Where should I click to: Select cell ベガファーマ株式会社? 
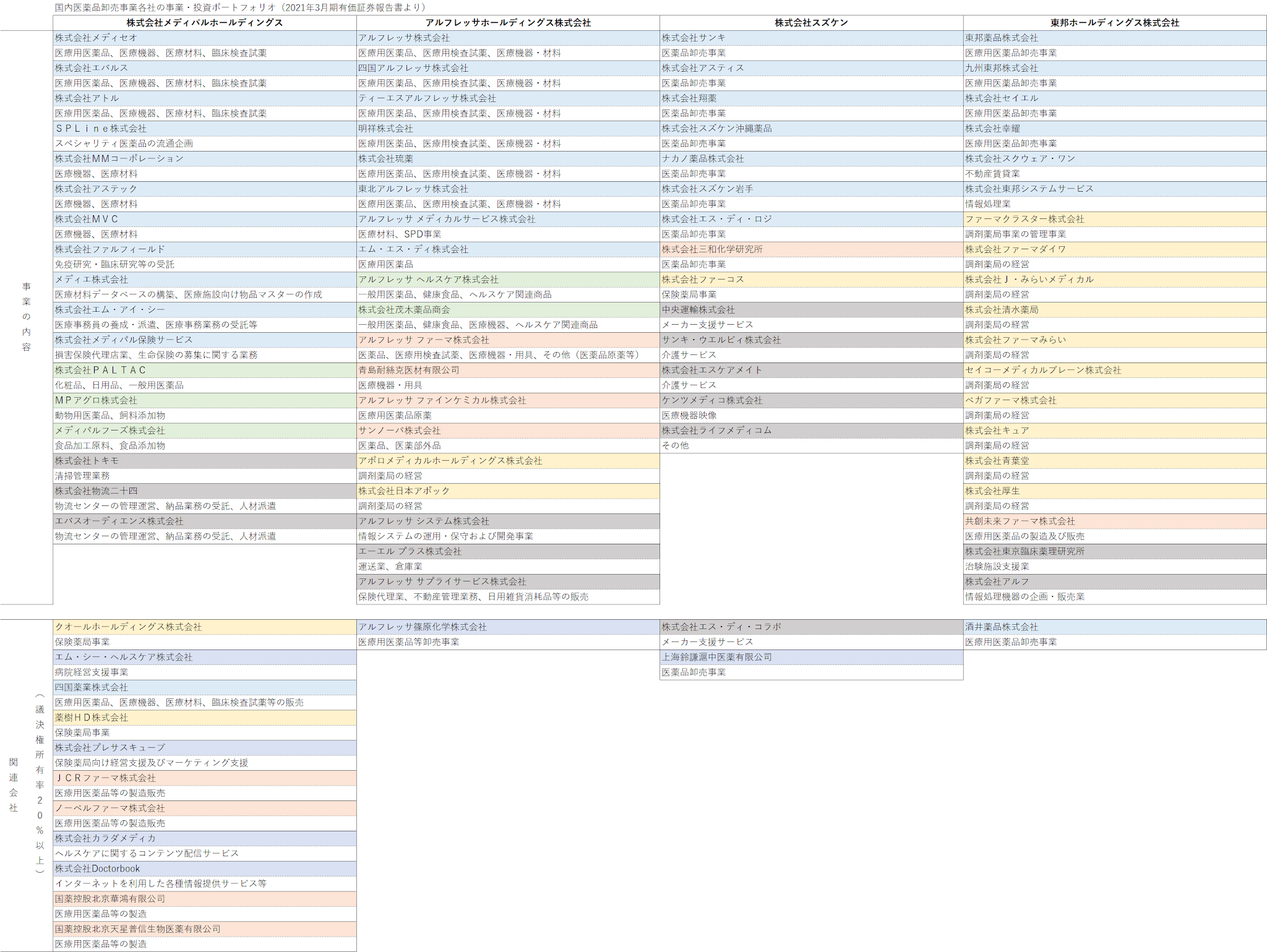coord(1115,400)
